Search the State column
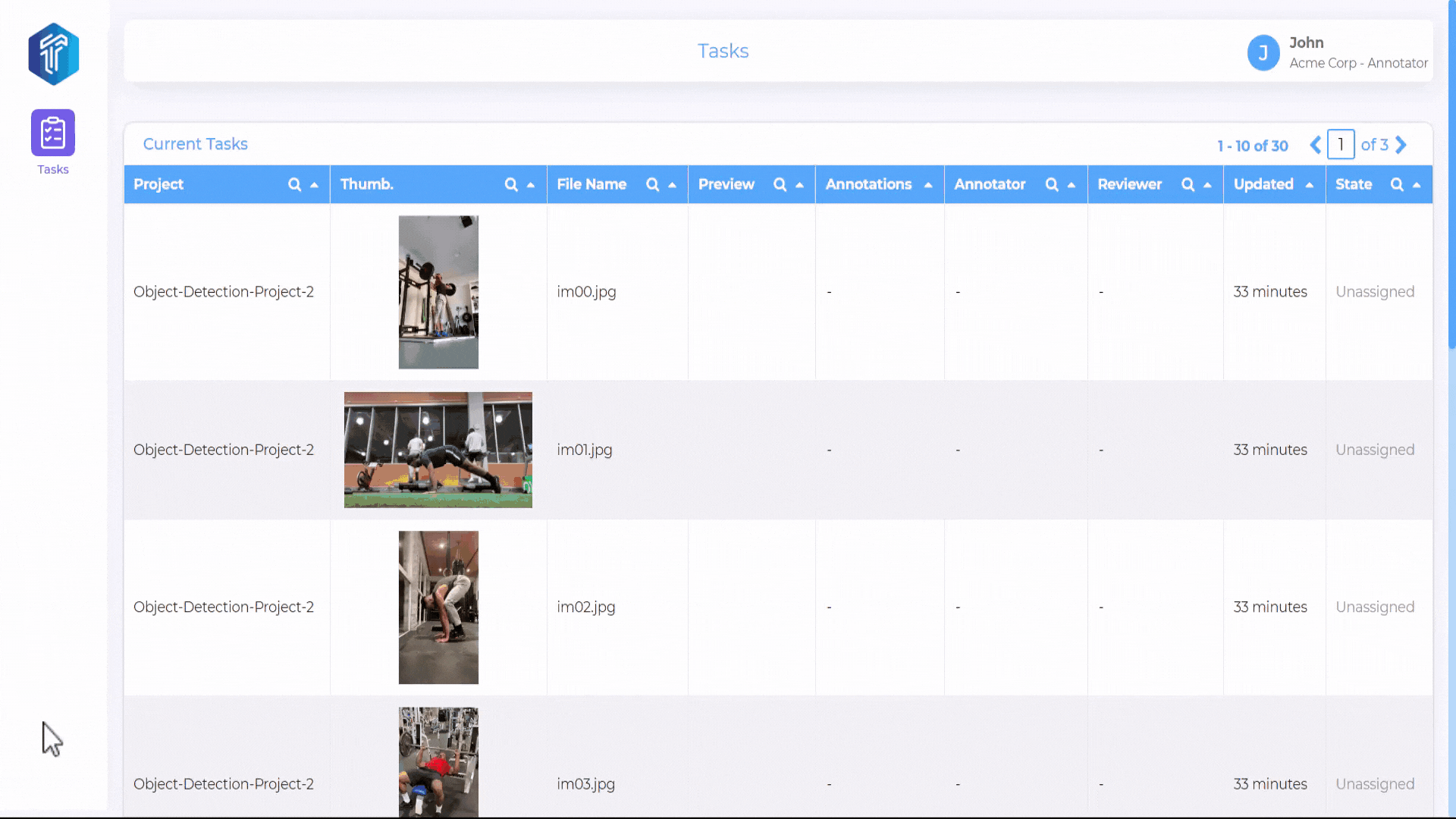This screenshot has height=819, width=1456. tap(1397, 184)
